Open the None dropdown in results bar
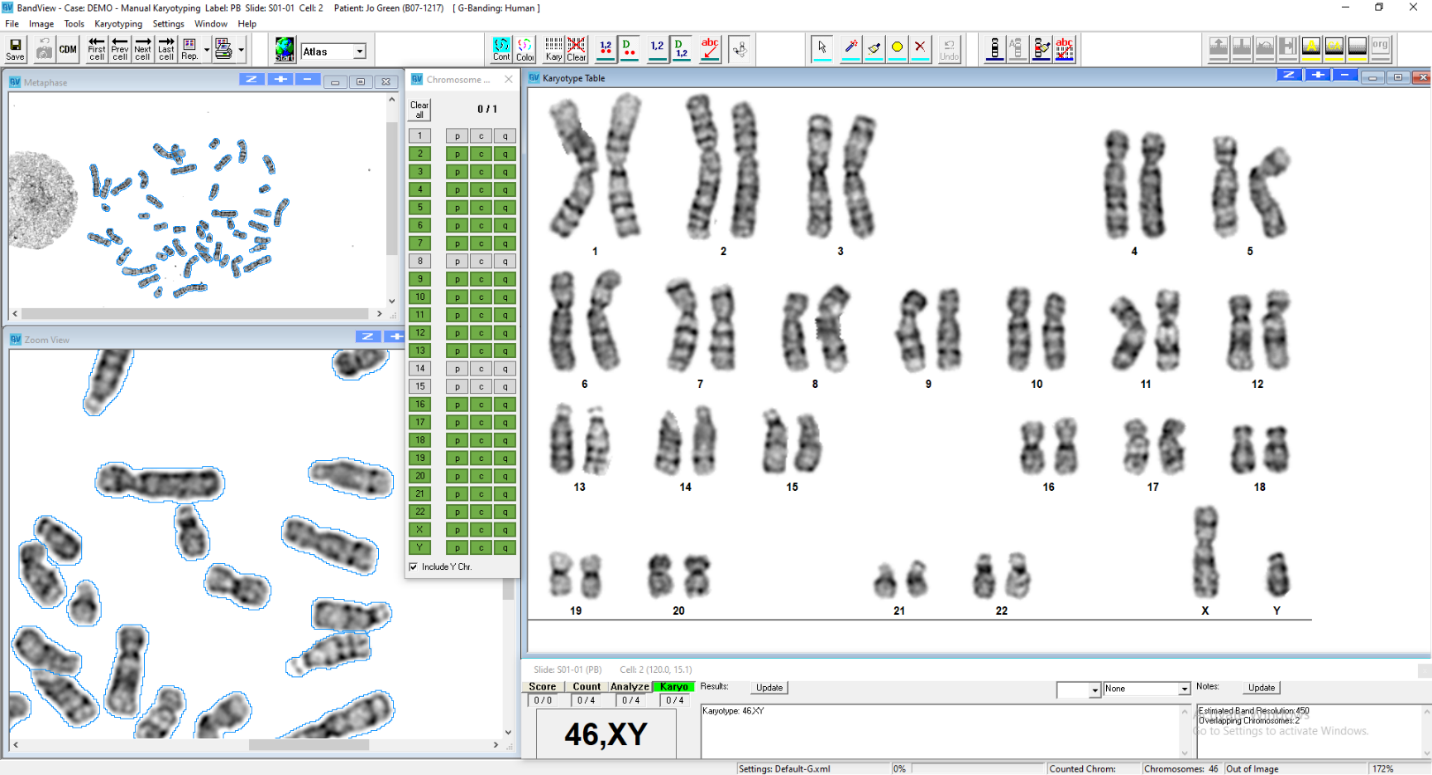The height and width of the screenshot is (775, 1432). click(x=1184, y=689)
